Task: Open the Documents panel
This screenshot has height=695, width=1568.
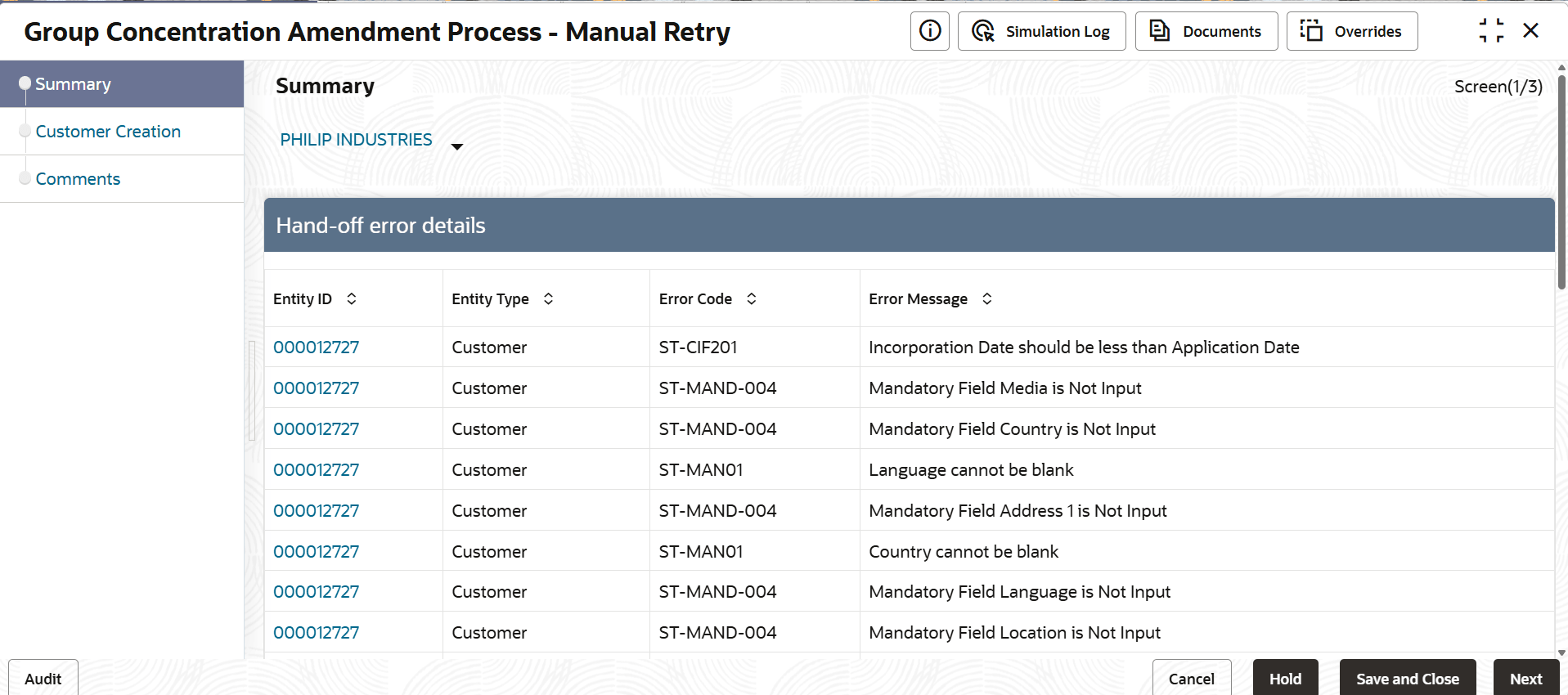Action: [1206, 31]
